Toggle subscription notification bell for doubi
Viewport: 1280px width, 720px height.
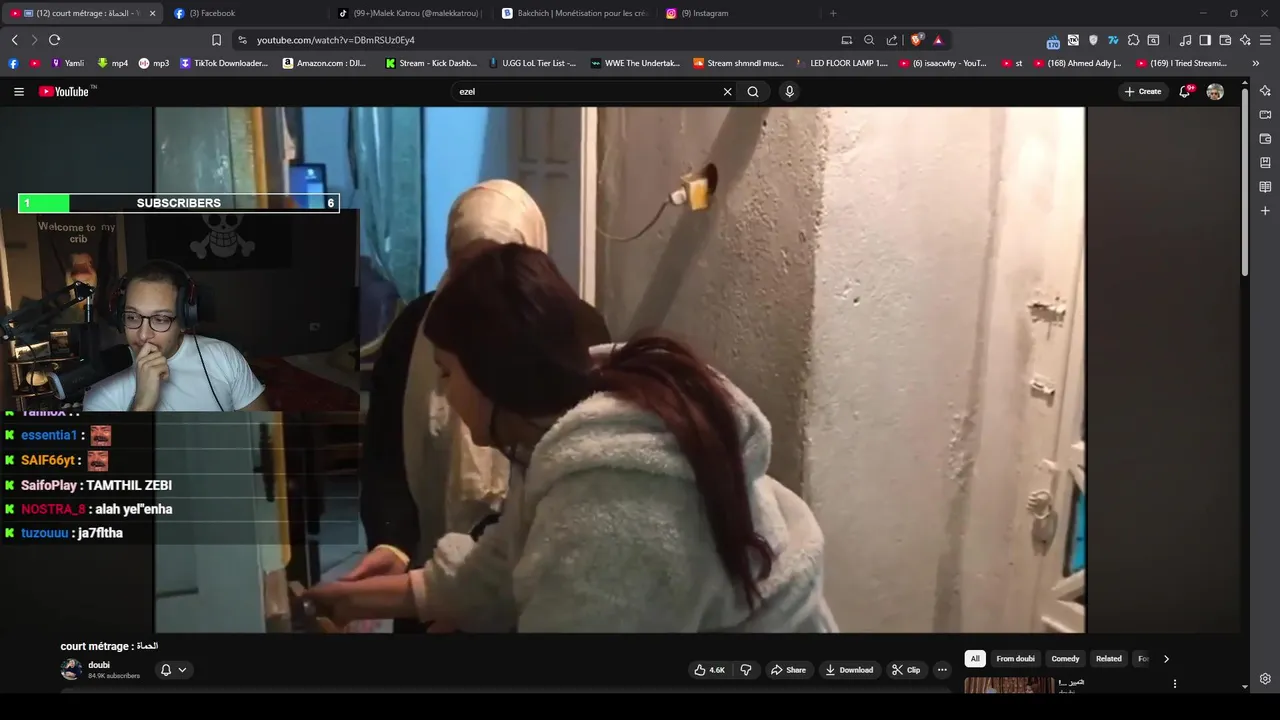click(x=166, y=670)
